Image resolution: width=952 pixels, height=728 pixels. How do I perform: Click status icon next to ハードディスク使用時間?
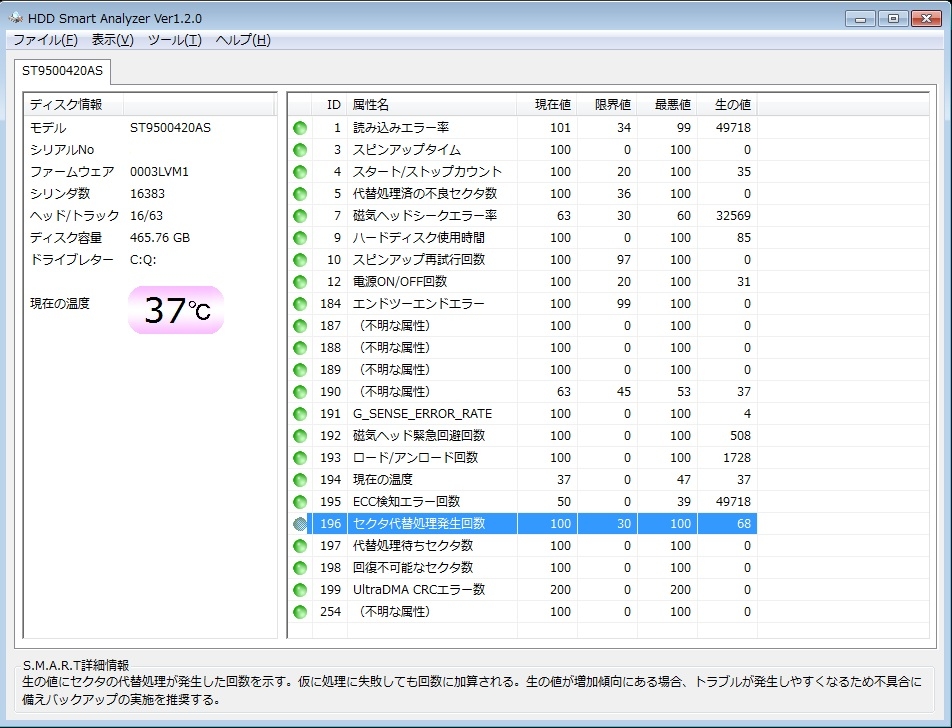(x=299, y=238)
